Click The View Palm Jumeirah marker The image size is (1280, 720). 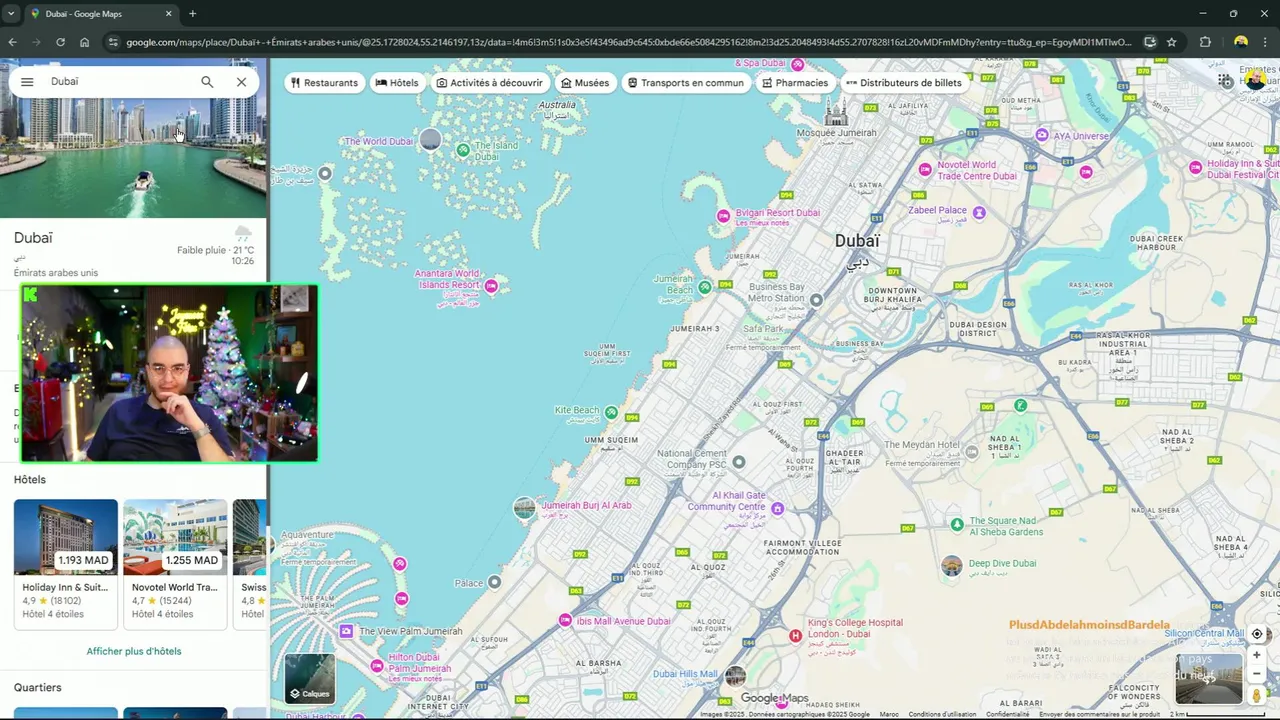tap(346, 631)
